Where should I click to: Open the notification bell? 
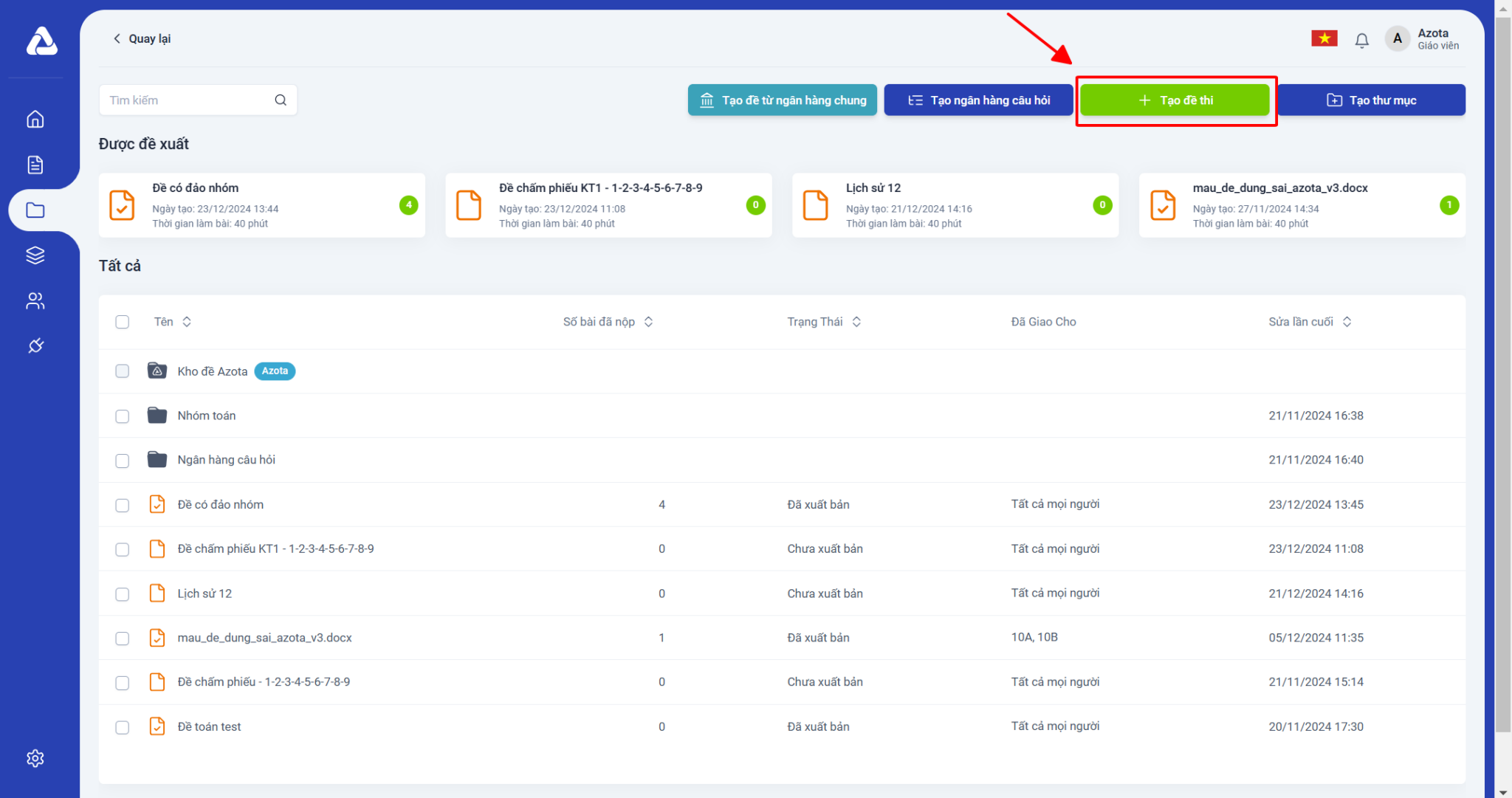point(1361,40)
